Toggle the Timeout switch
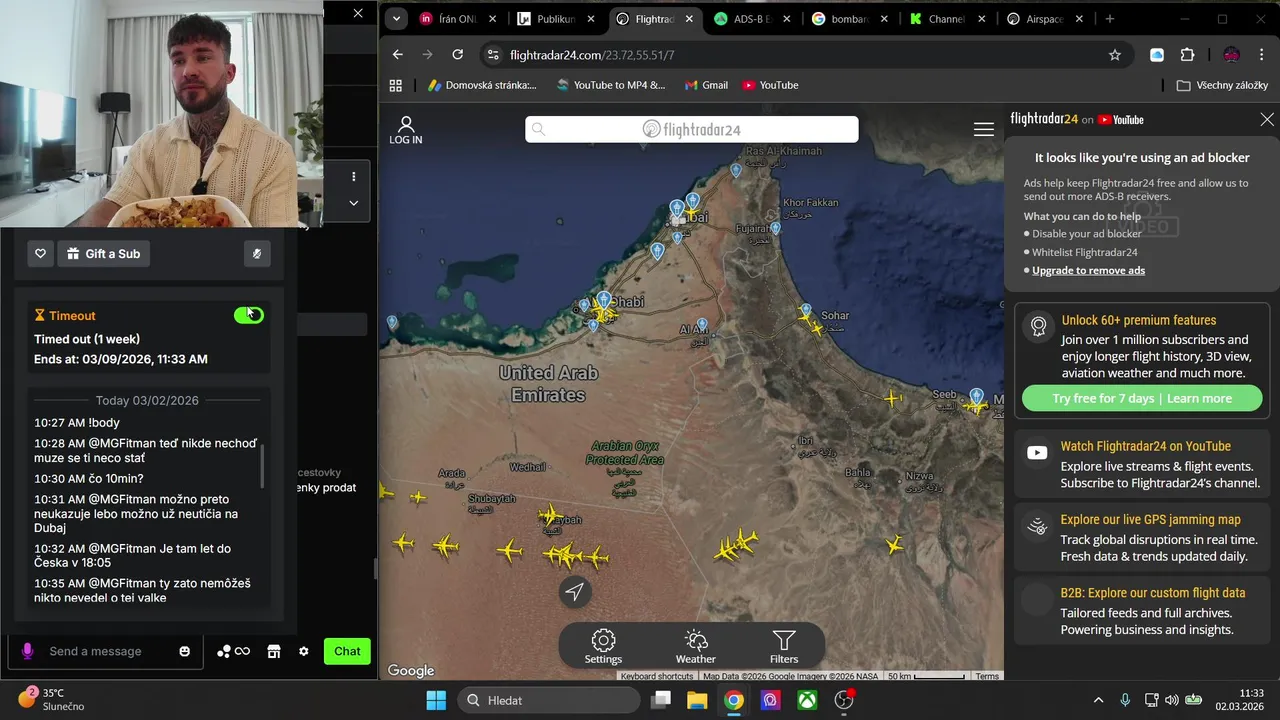1280x720 pixels. 249,315
